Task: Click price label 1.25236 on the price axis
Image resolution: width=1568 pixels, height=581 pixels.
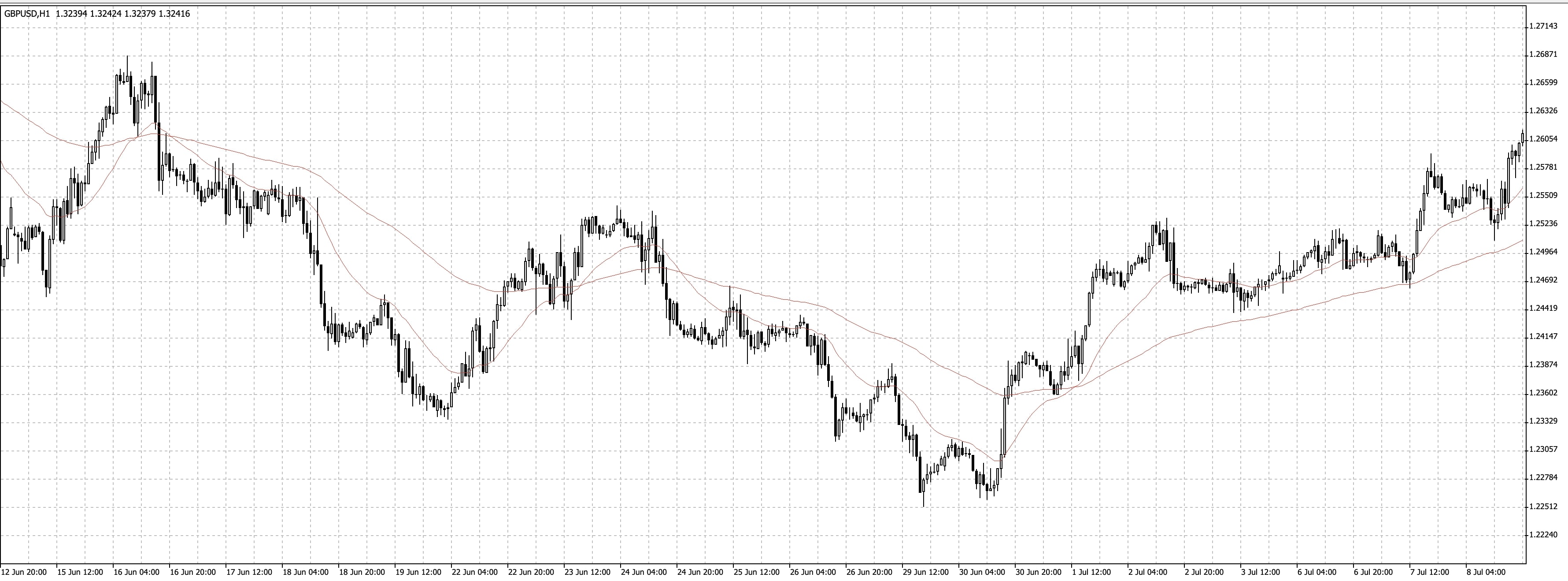Action: (1544, 223)
